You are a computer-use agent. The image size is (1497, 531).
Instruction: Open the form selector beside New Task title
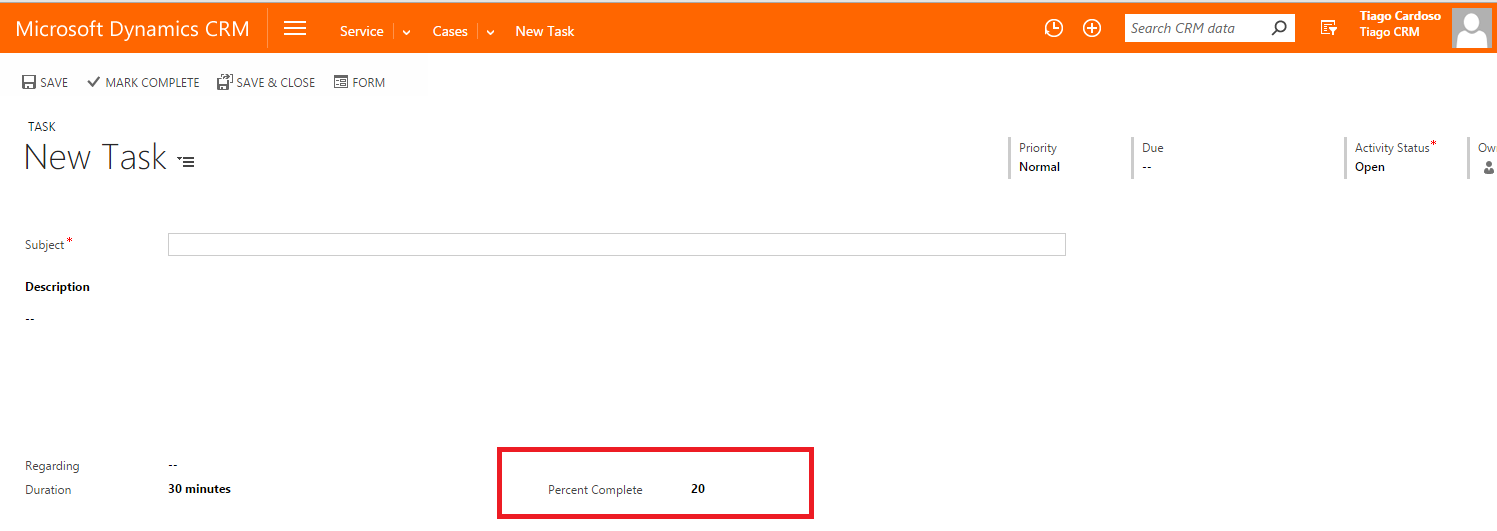(x=186, y=161)
